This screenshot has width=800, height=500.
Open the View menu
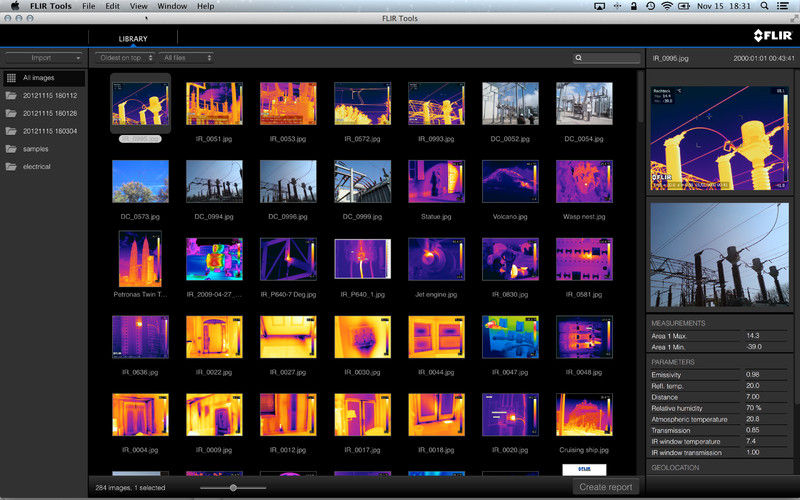pyautogui.click(x=138, y=6)
